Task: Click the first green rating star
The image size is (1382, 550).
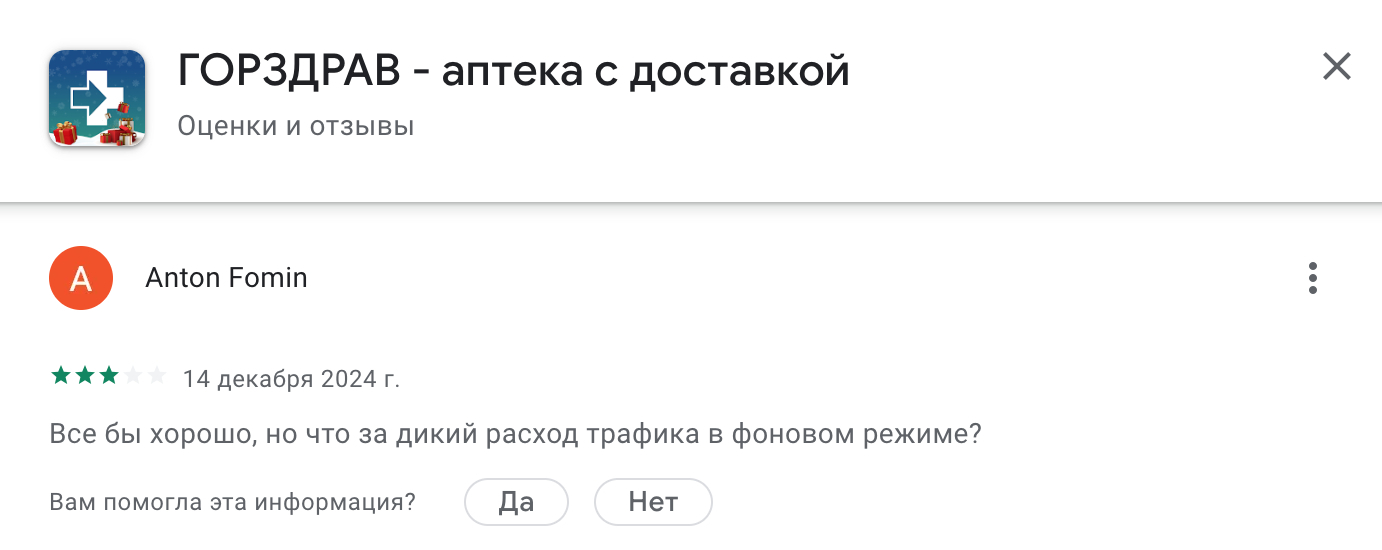Action: tap(61, 377)
